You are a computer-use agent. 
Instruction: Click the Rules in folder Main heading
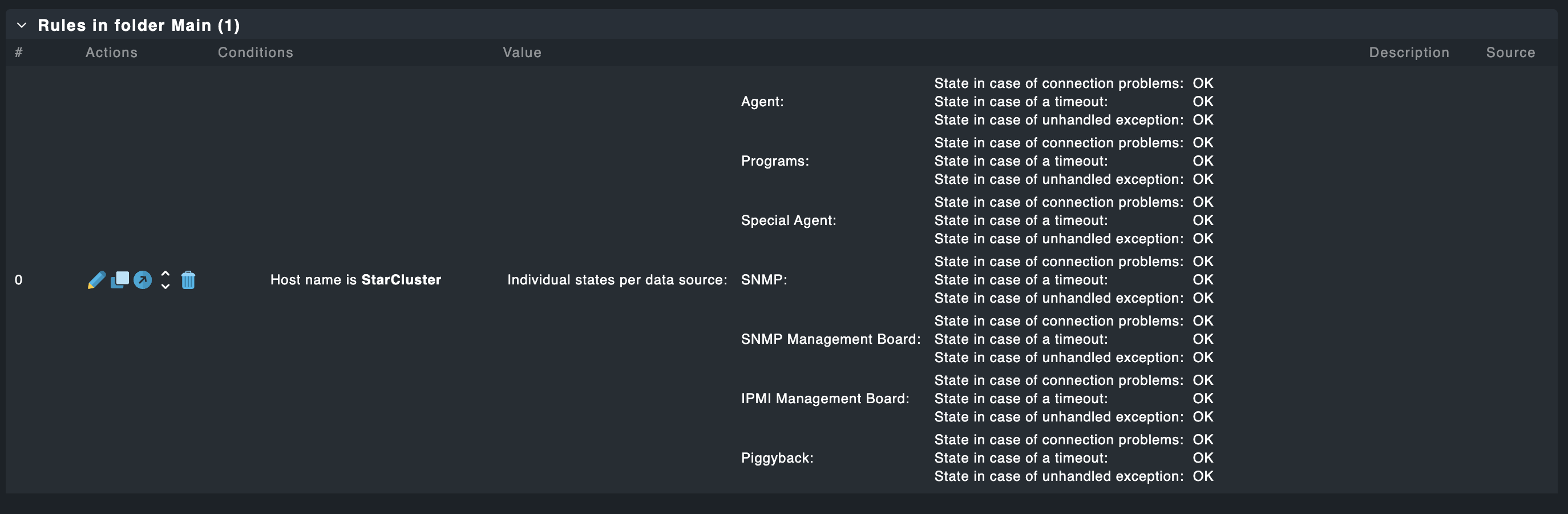pyautogui.click(x=139, y=25)
